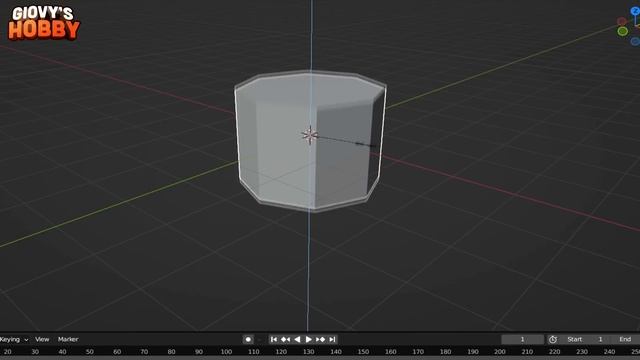Screen dimensions: 640x360
Task: Click the lower blue negative Z gizmo circle
Action: coord(635,41)
